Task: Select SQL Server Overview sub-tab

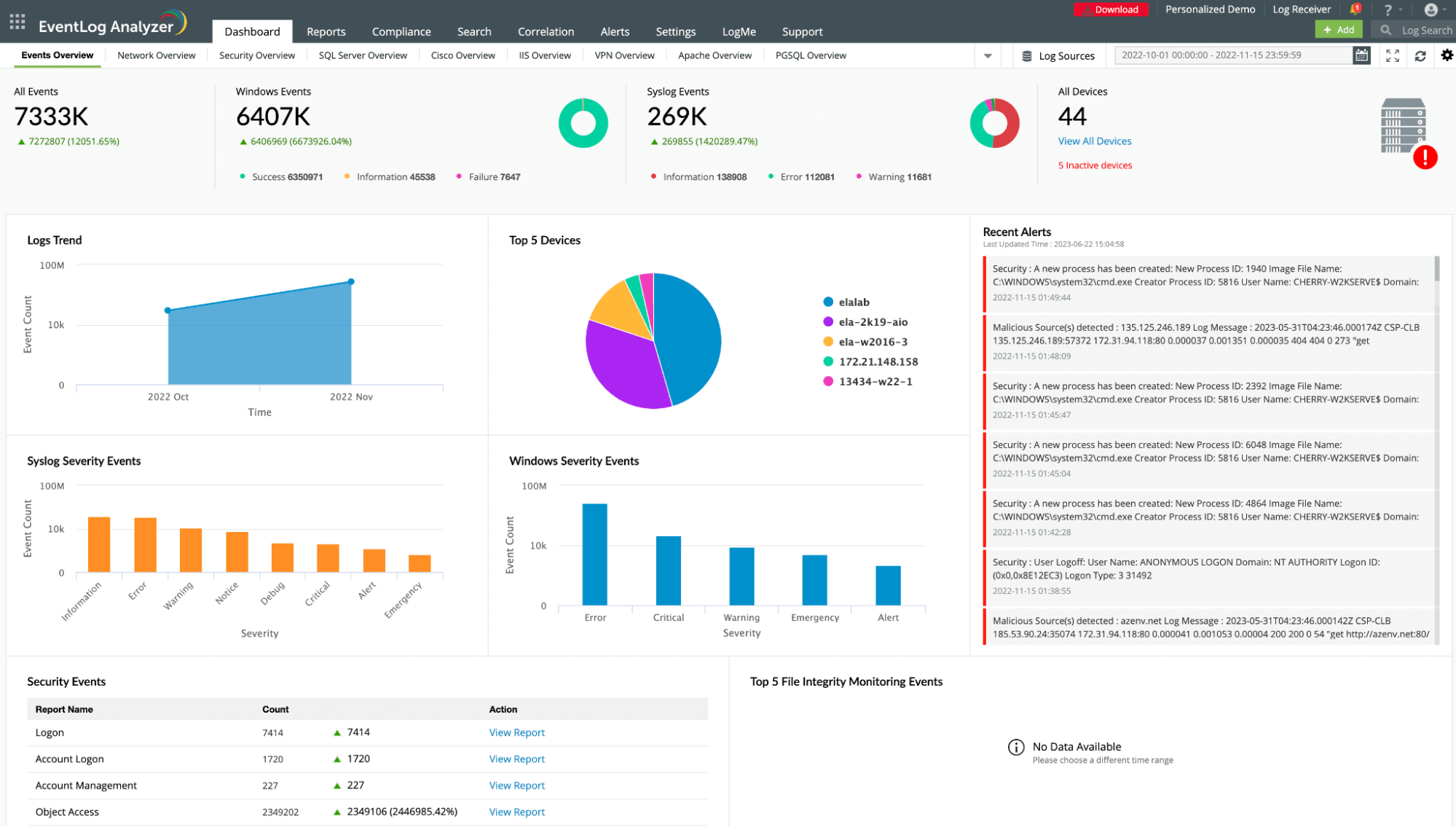Action: click(x=363, y=55)
